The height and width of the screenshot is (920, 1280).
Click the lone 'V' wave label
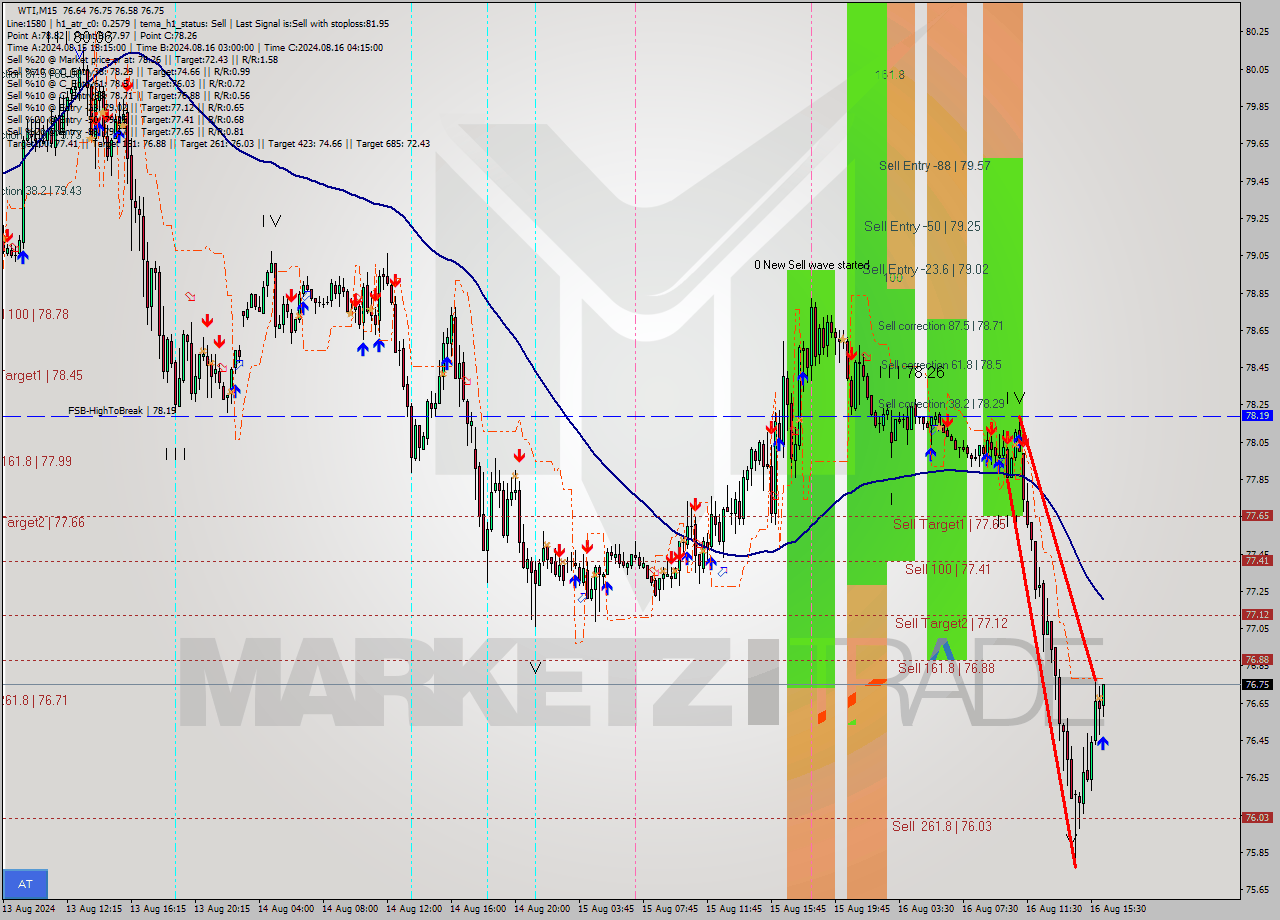point(536,667)
